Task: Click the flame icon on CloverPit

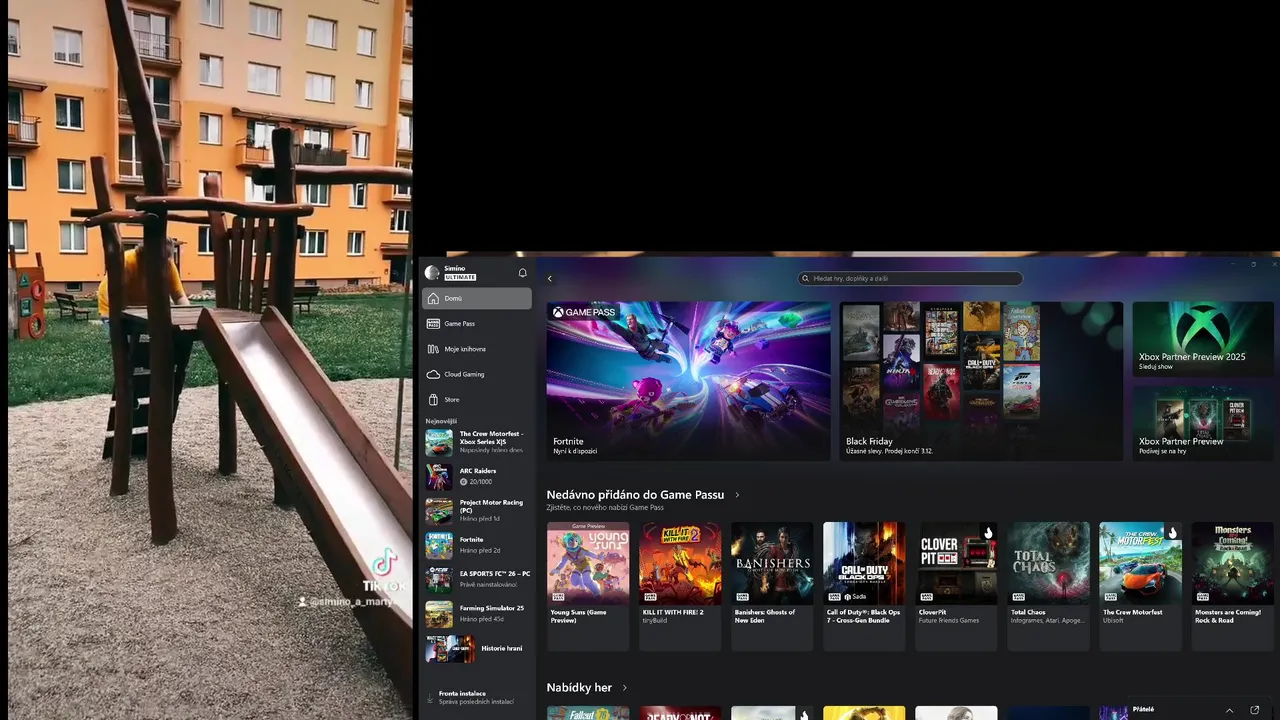Action: click(x=988, y=532)
